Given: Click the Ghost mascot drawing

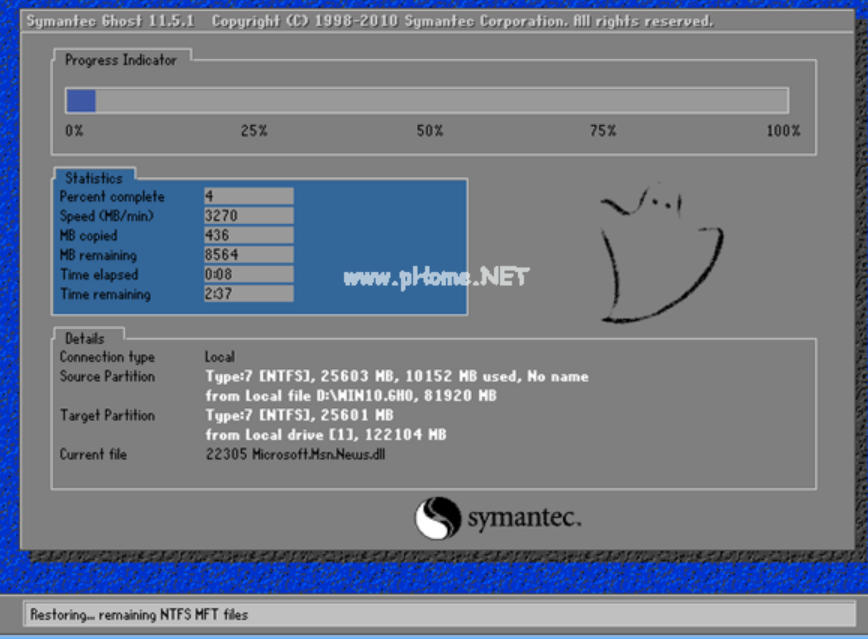Looking at the screenshot, I should point(662,254).
